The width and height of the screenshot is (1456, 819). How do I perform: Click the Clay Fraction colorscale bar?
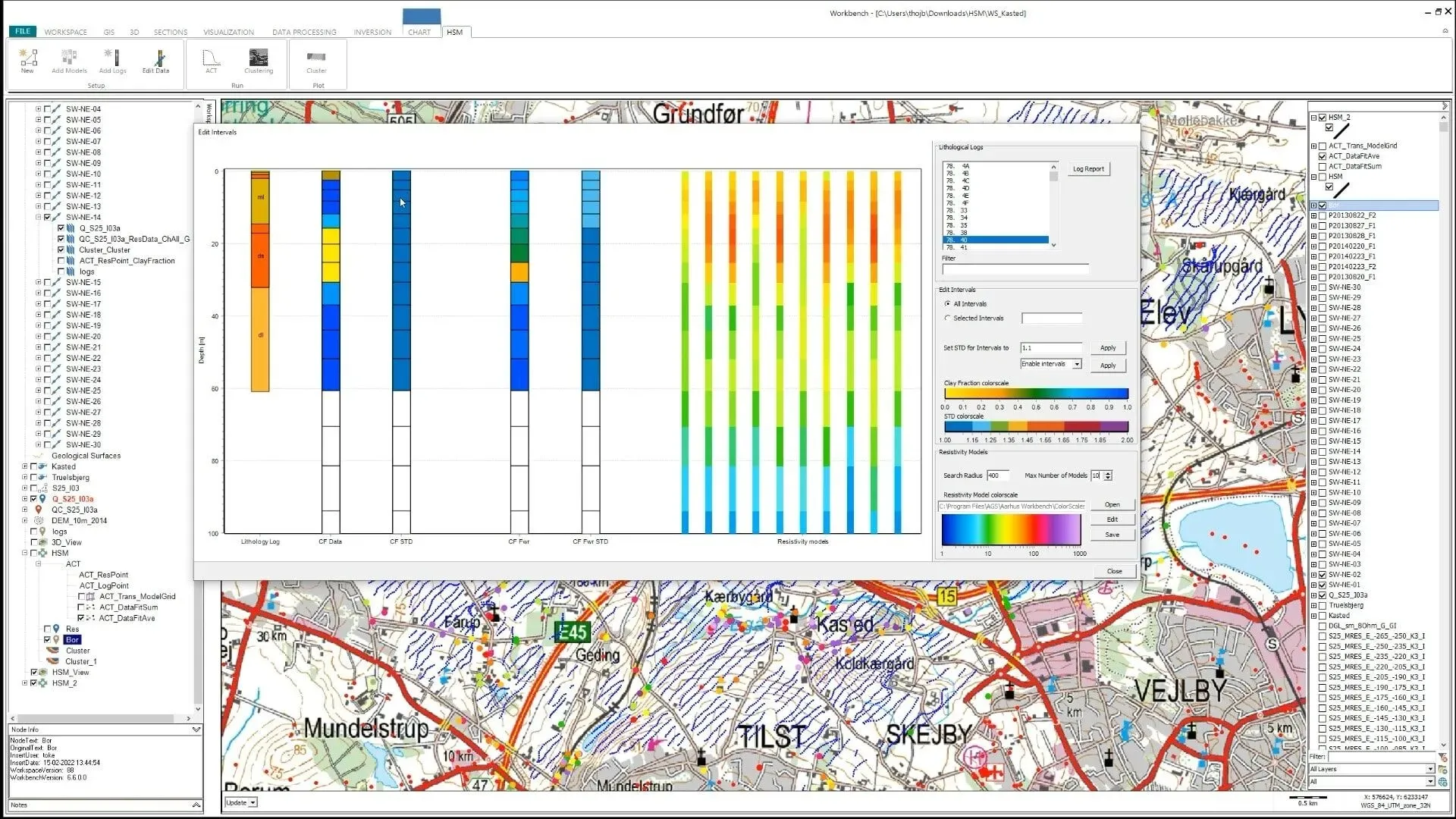pyautogui.click(x=1036, y=394)
